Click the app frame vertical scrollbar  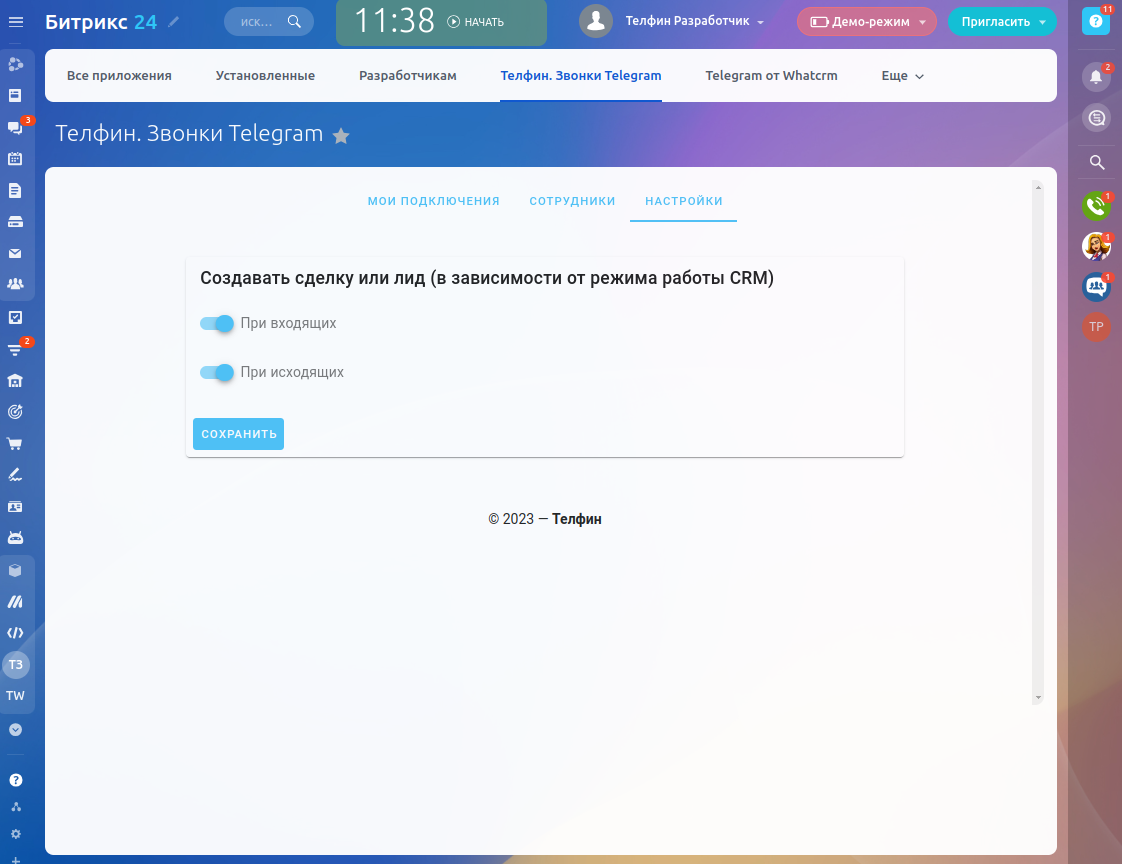click(1038, 442)
